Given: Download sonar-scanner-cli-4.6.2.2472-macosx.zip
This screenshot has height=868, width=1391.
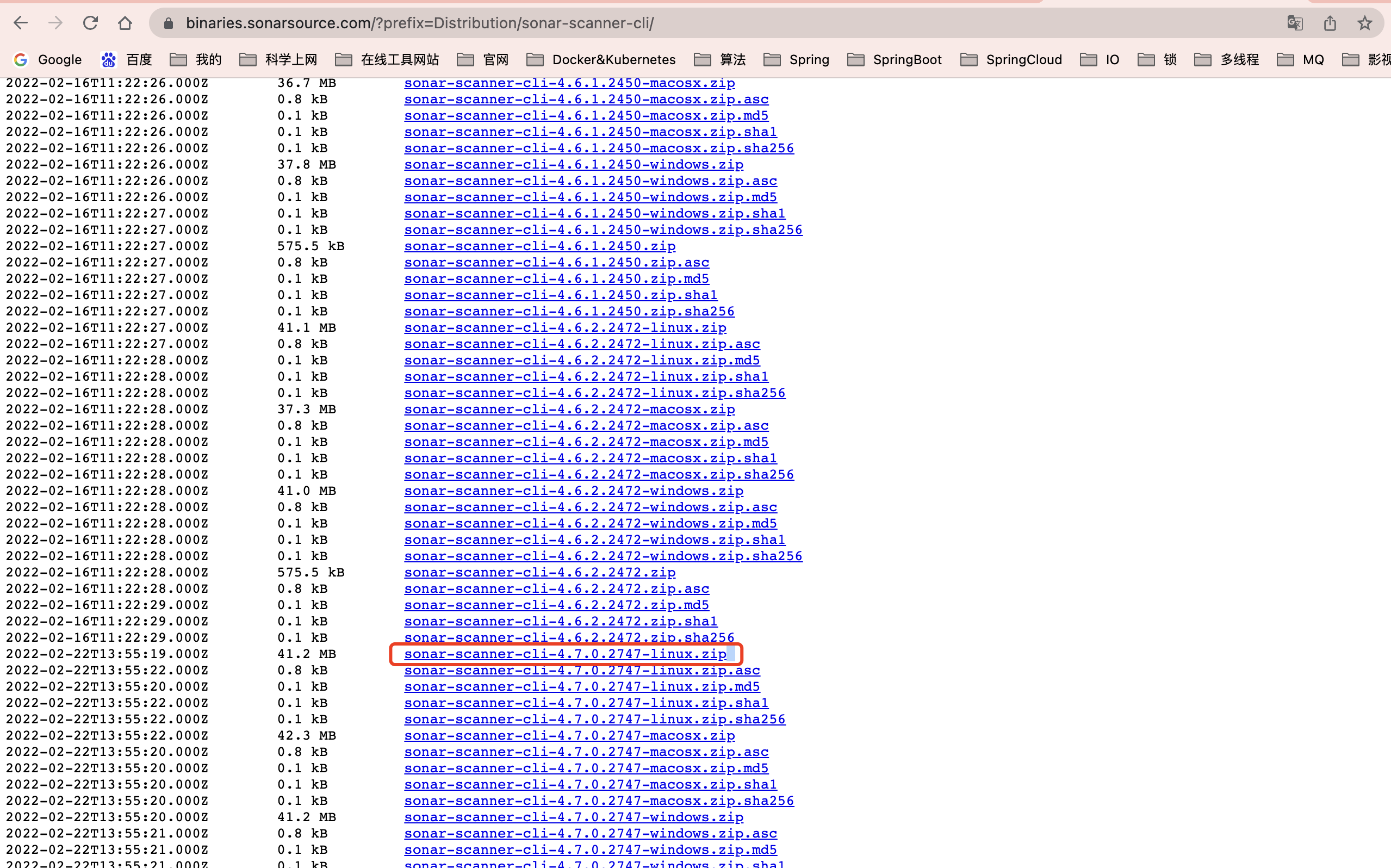Looking at the screenshot, I should tap(569, 410).
